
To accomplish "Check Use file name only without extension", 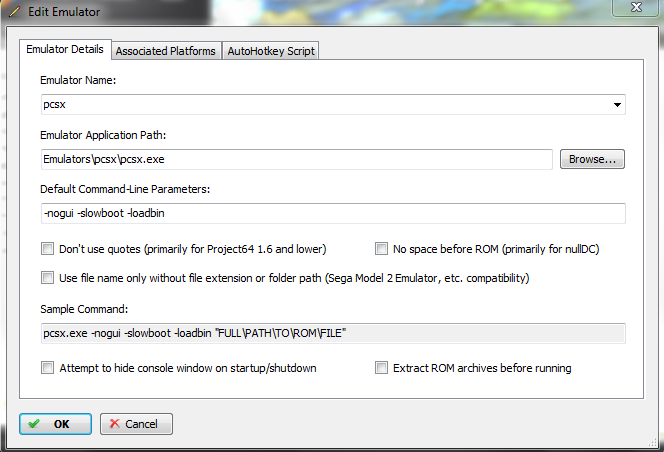I will pos(47,278).
